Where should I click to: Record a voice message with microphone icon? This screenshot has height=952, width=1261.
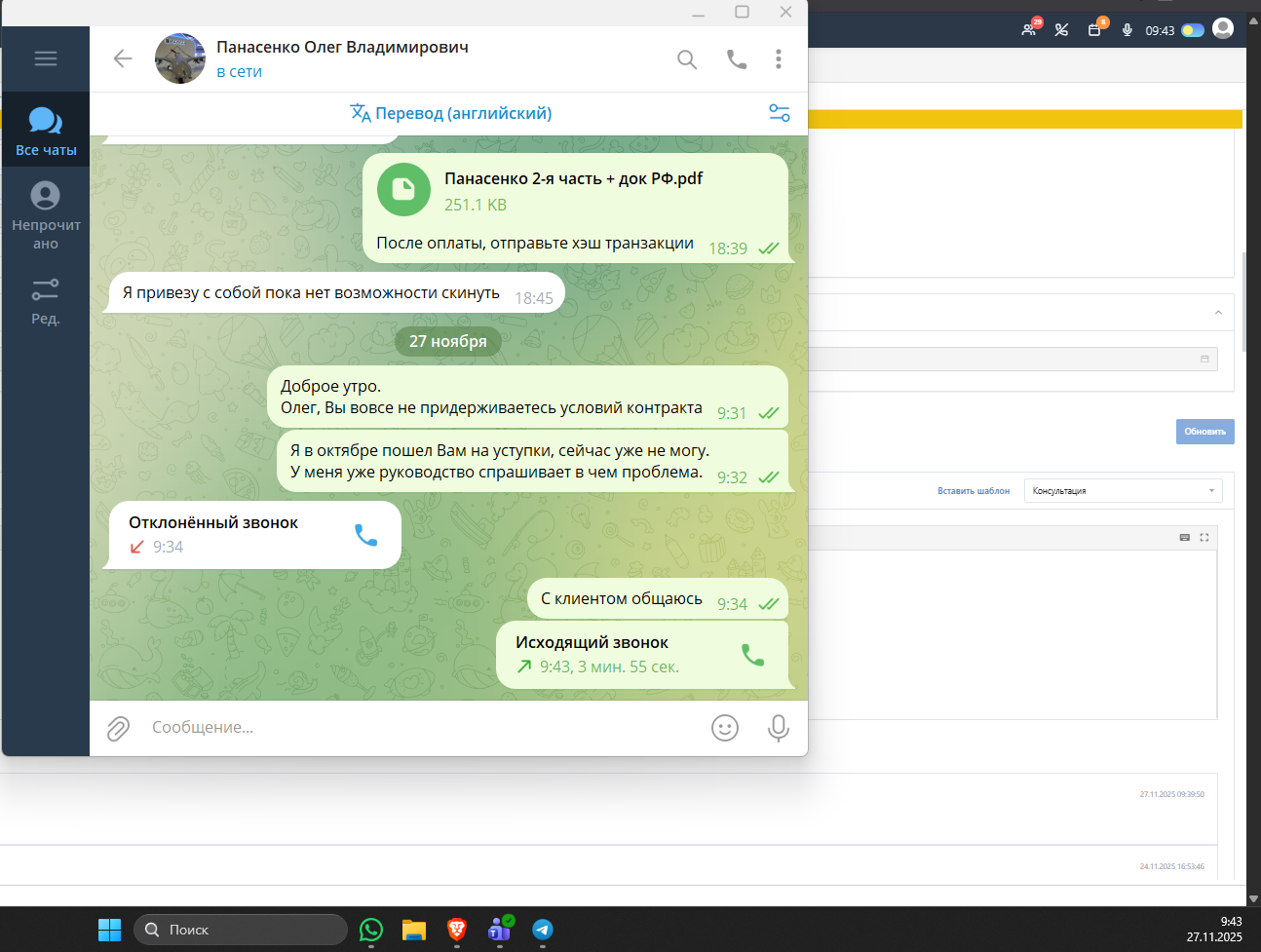778,728
